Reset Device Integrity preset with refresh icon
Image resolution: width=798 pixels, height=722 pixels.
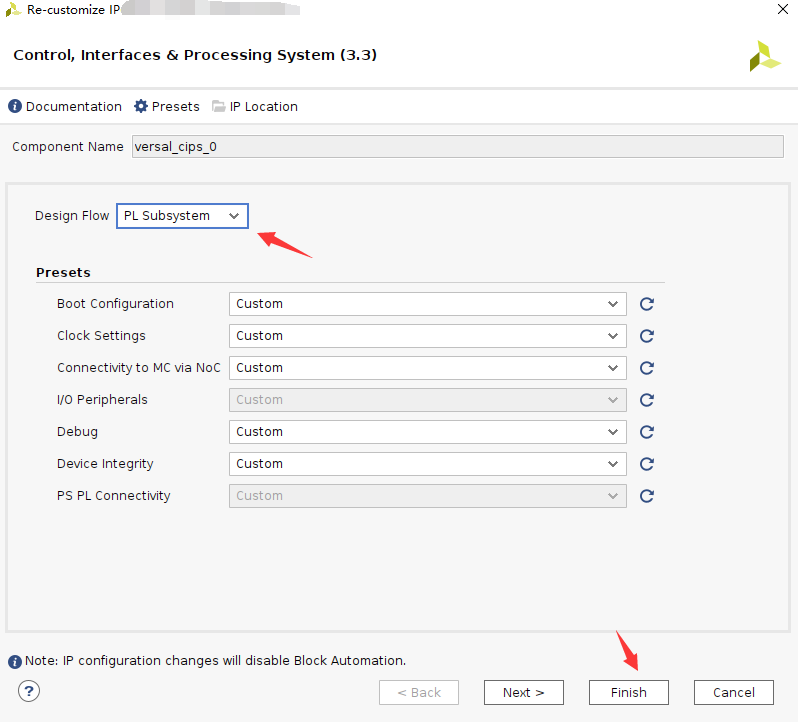point(647,464)
